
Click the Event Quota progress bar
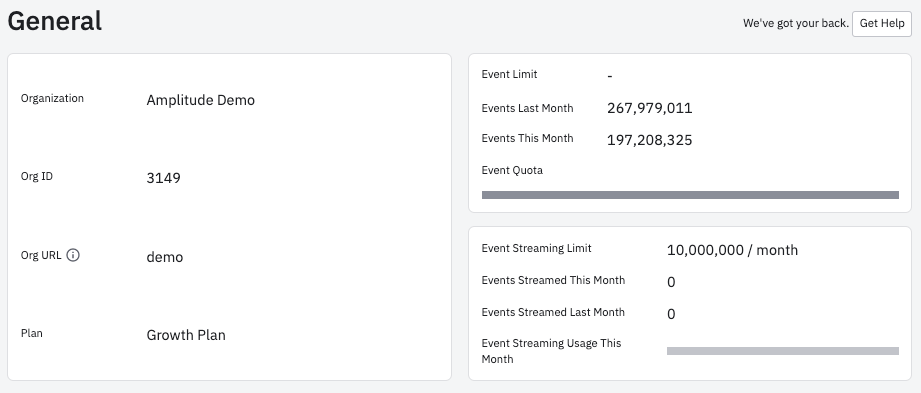[690, 195]
